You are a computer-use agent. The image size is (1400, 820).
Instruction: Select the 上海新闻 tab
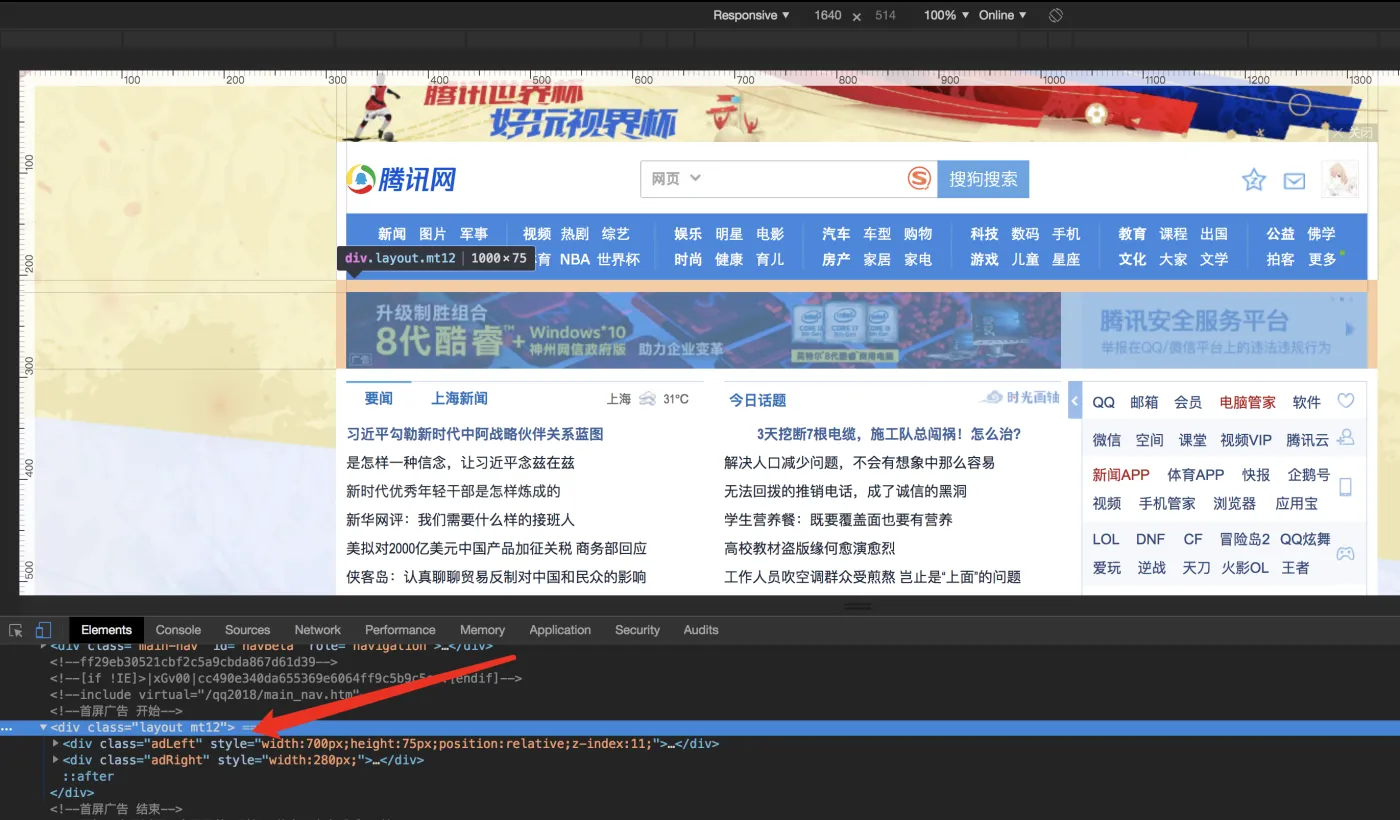pos(459,398)
